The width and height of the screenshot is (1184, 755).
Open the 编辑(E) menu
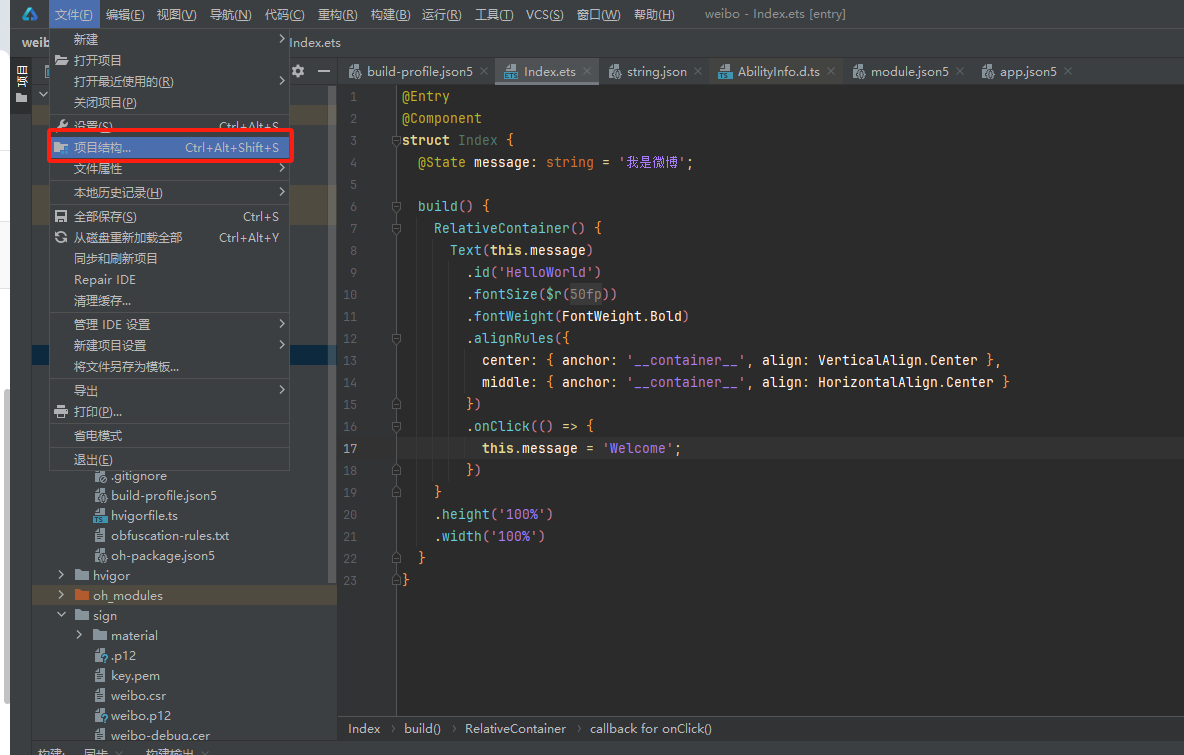[x=125, y=14]
